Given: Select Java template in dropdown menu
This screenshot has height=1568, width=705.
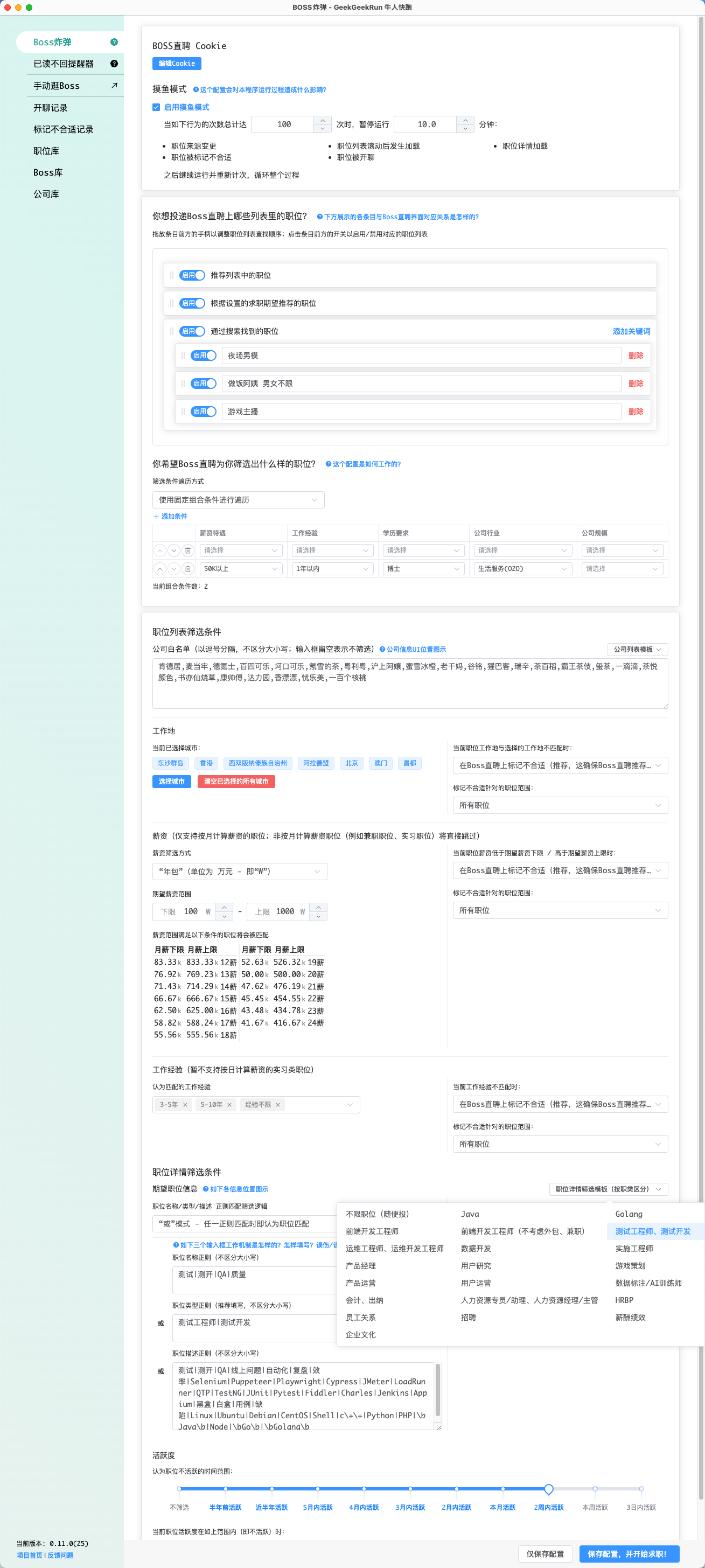Looking at the screenshot, I should pos(528,1214).
